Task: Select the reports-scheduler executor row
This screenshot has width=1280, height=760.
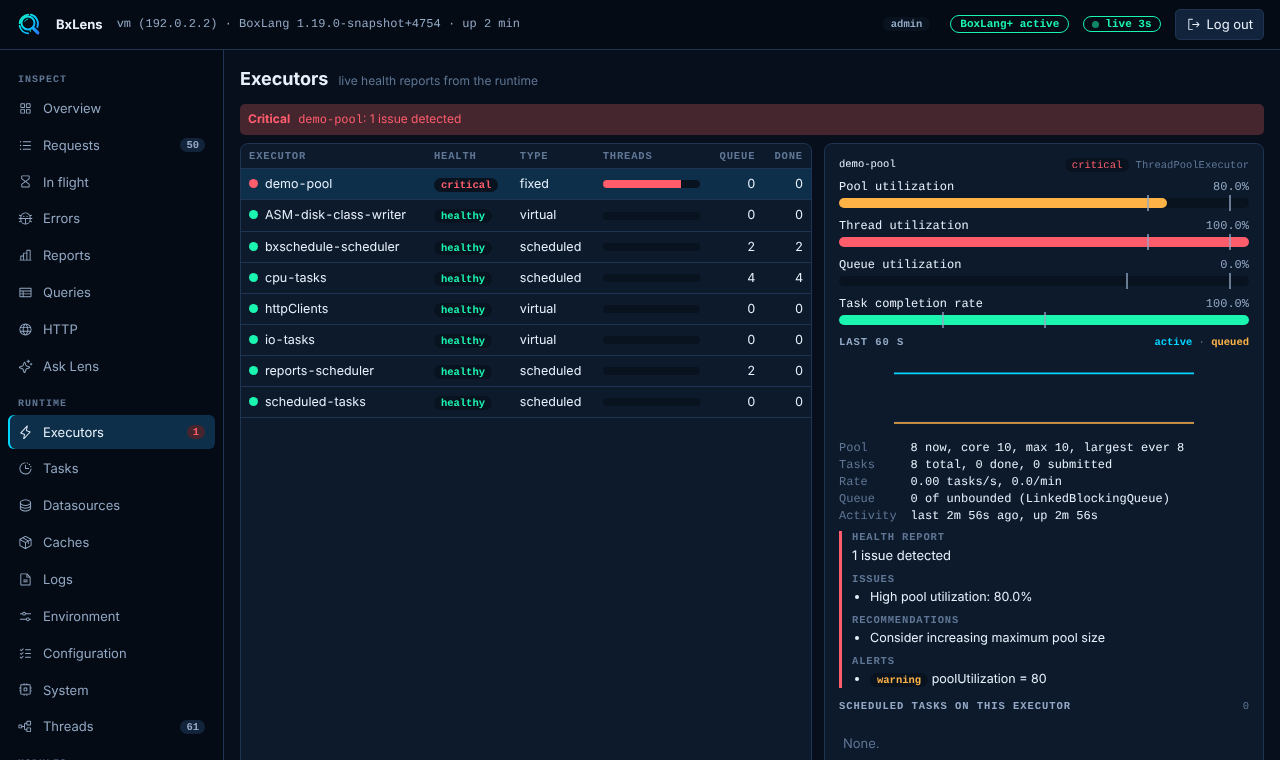Action: (526, 371)
